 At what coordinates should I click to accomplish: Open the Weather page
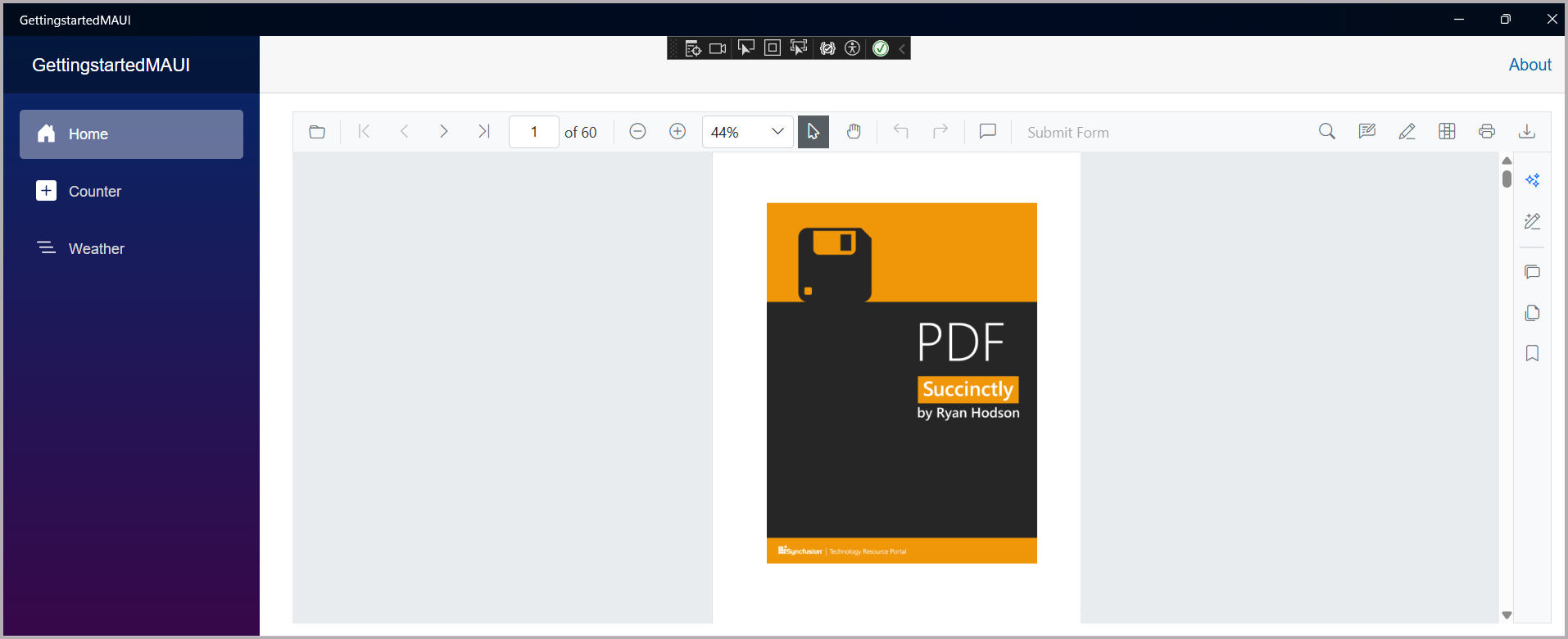coord(131,249)
